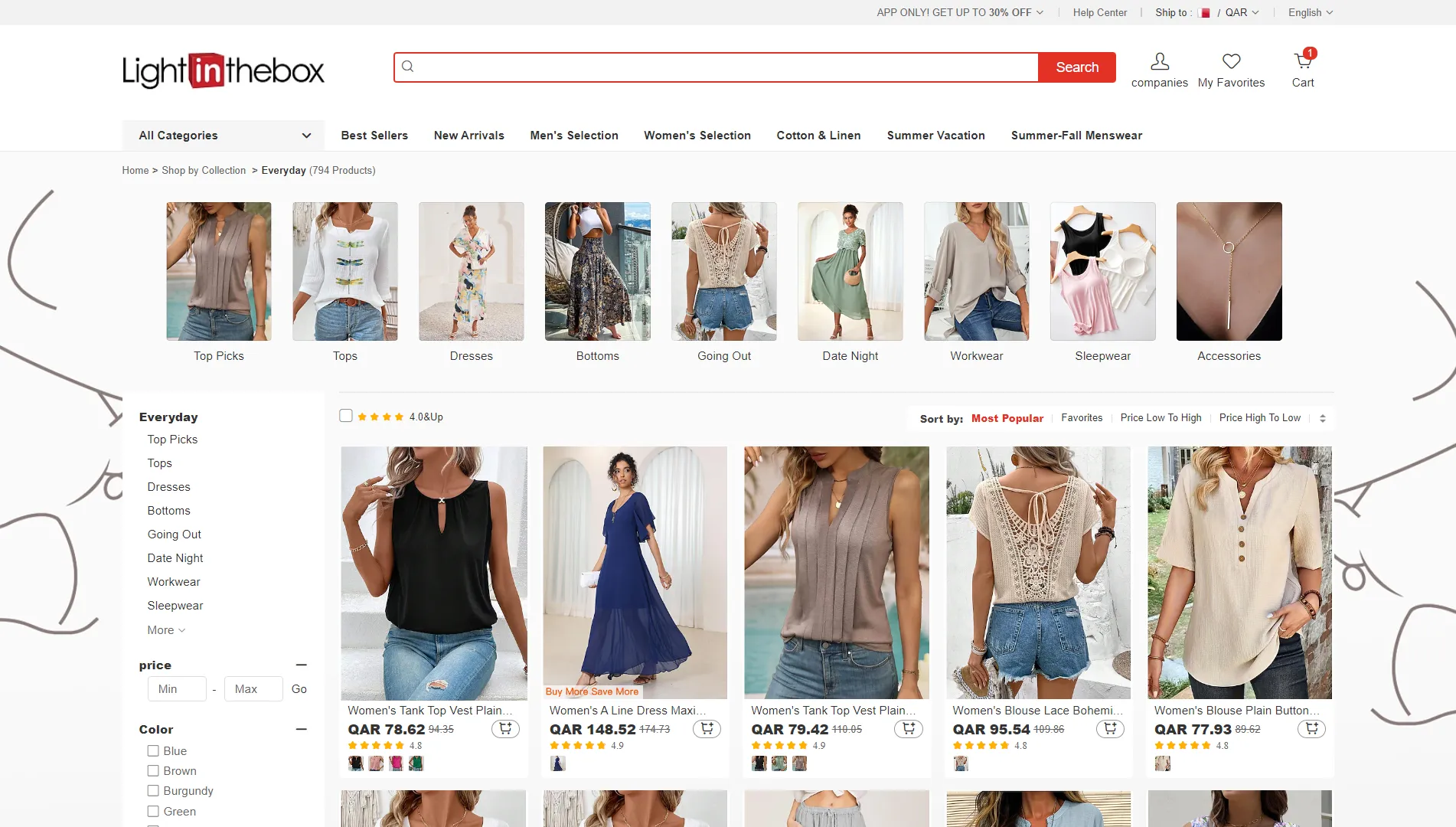Sort by Most Popular

1007,418
